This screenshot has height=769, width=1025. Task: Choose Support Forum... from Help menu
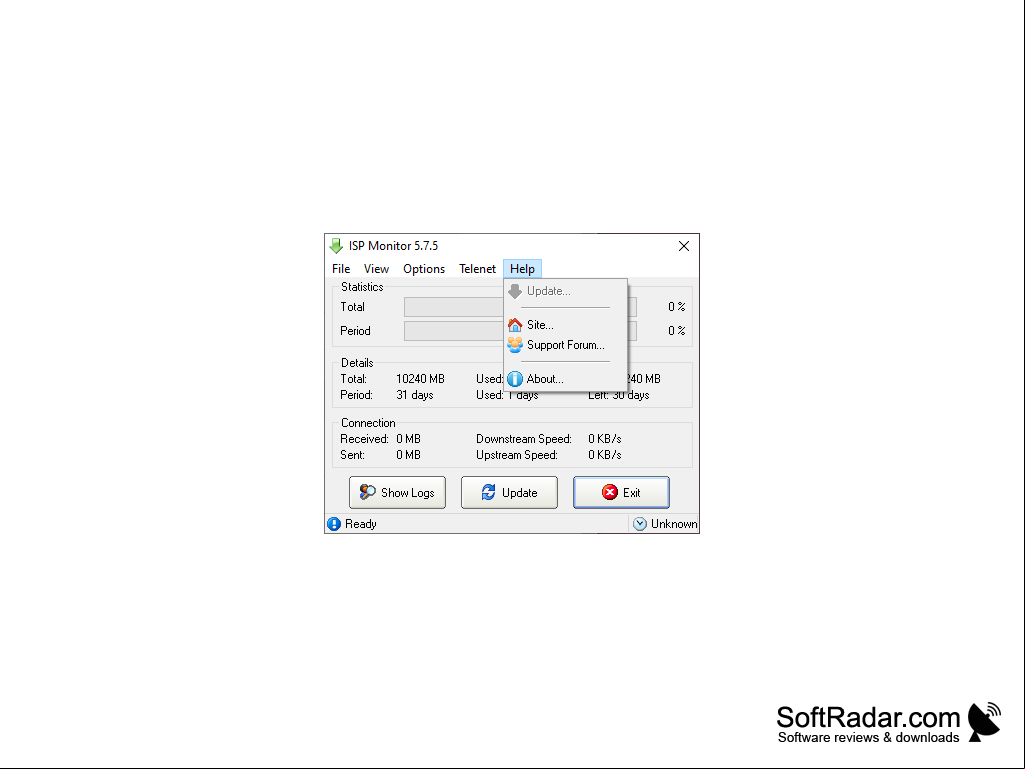pos(565,345)
